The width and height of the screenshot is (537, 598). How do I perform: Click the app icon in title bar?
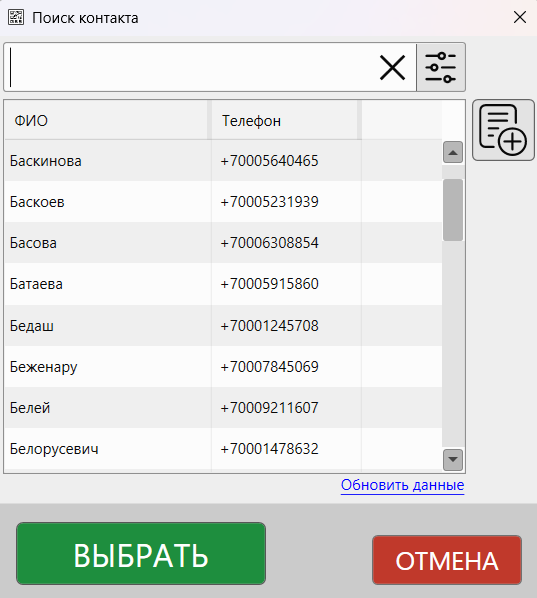tap(16, 18)
